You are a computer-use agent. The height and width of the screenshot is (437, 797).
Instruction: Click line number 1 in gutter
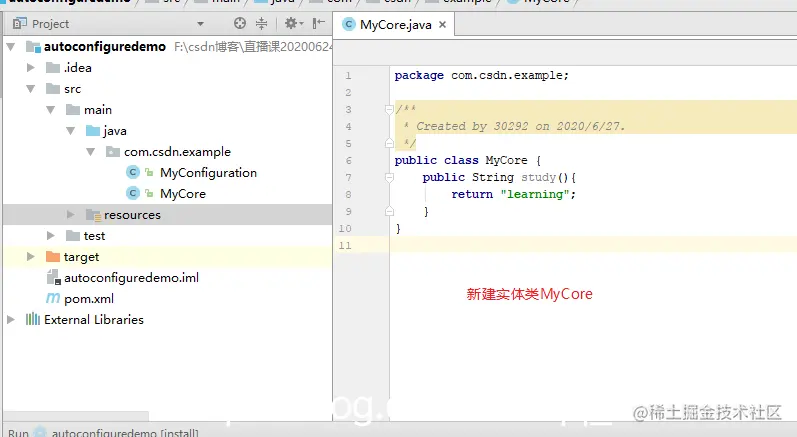348,76
